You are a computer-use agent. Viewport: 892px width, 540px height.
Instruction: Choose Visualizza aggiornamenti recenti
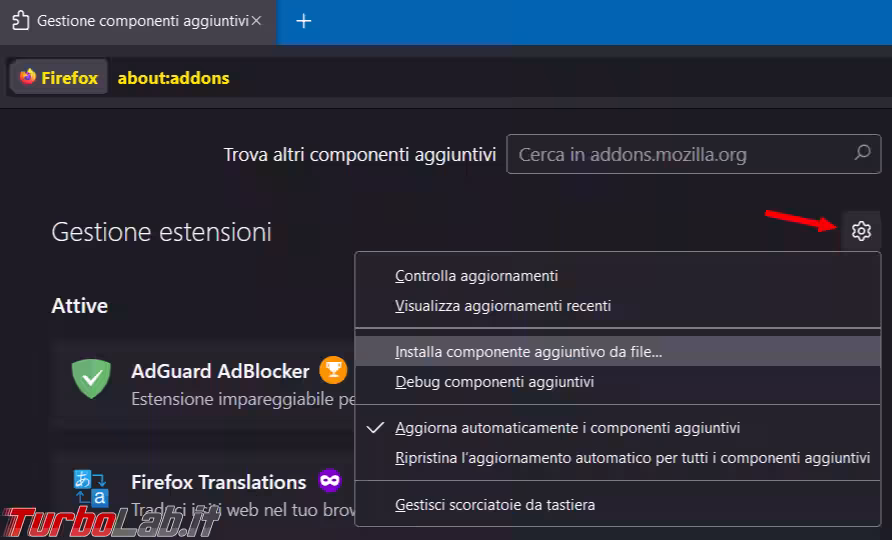pos(502,306)
